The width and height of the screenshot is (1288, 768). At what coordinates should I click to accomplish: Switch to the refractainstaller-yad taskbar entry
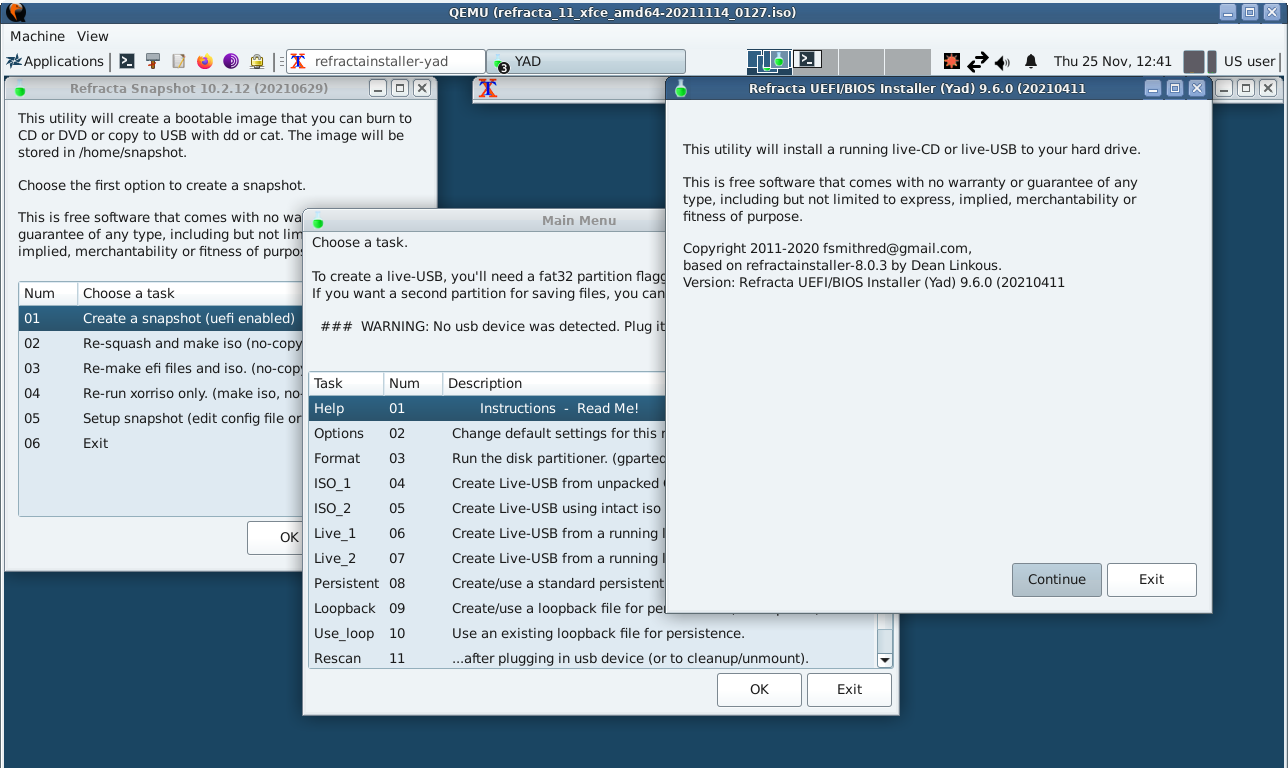385,61
